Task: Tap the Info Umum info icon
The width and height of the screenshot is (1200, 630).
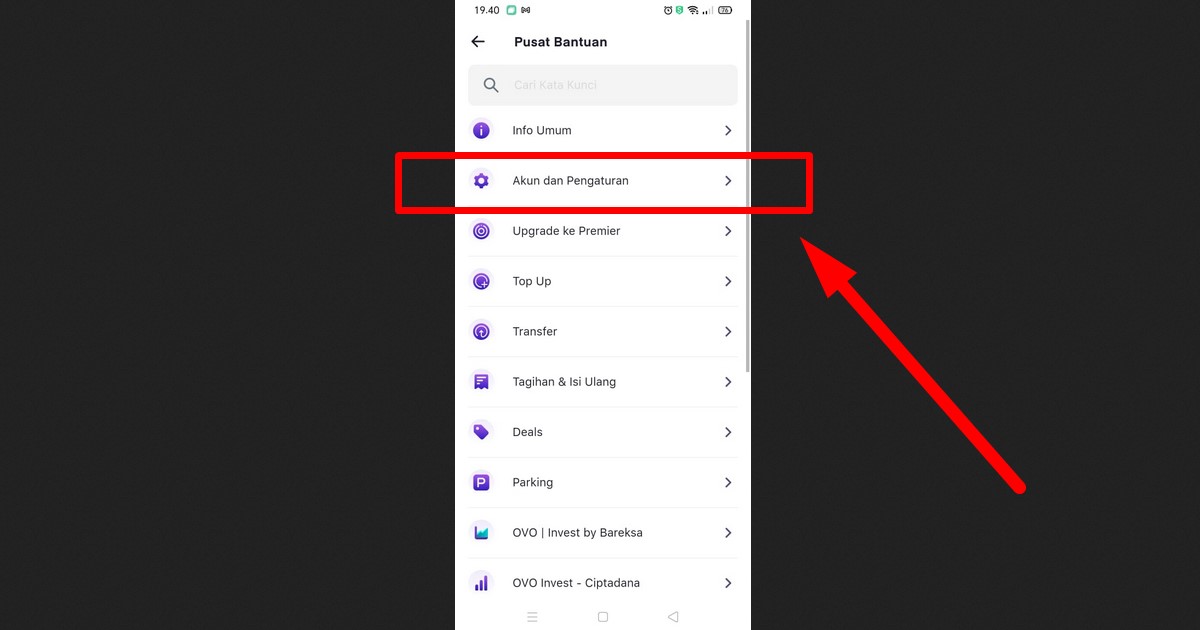Action: point(481,130)
